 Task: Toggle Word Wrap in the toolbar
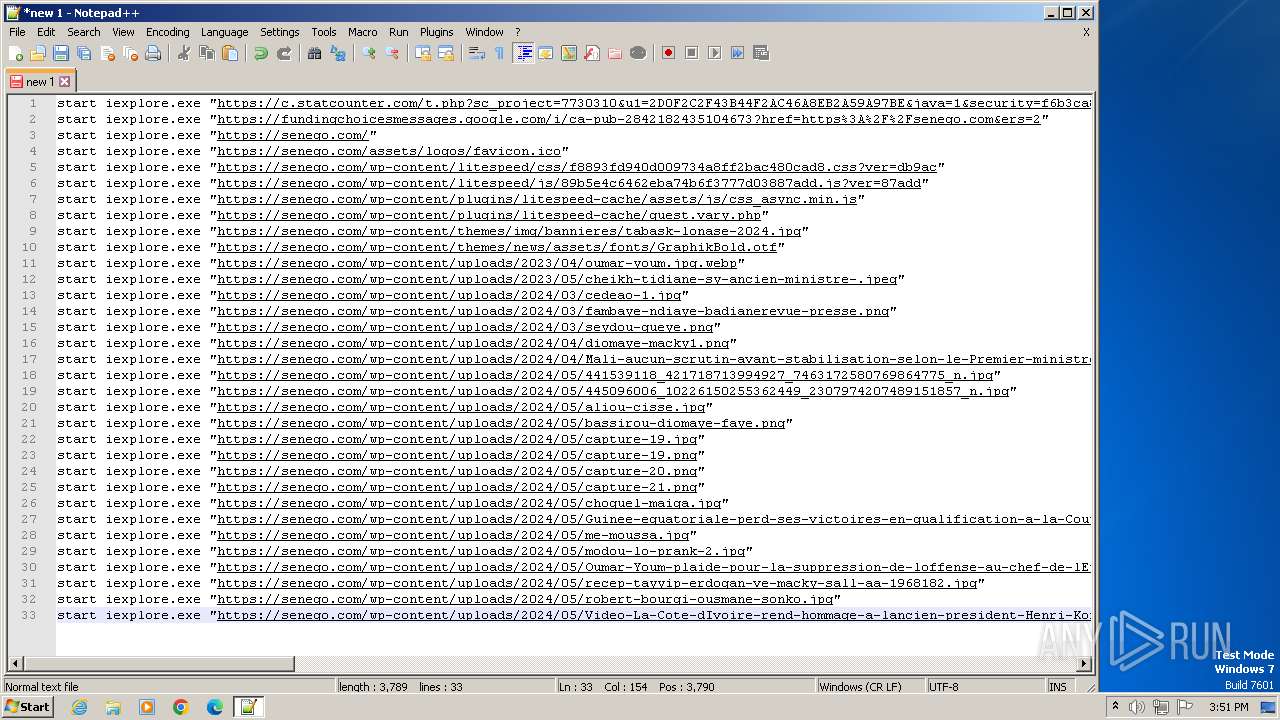pos(477,53)
